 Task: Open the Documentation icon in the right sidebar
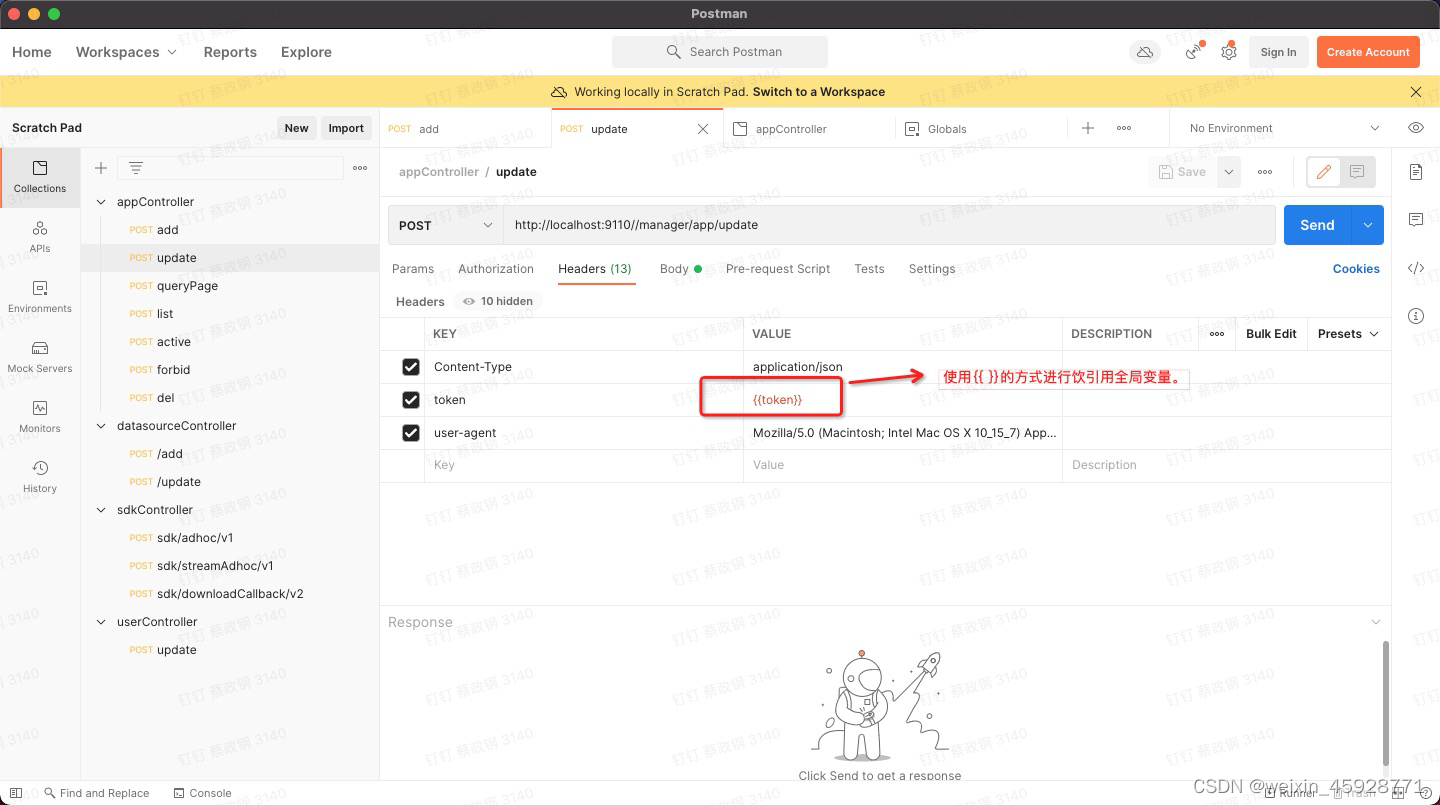[x=1415, y=172]
